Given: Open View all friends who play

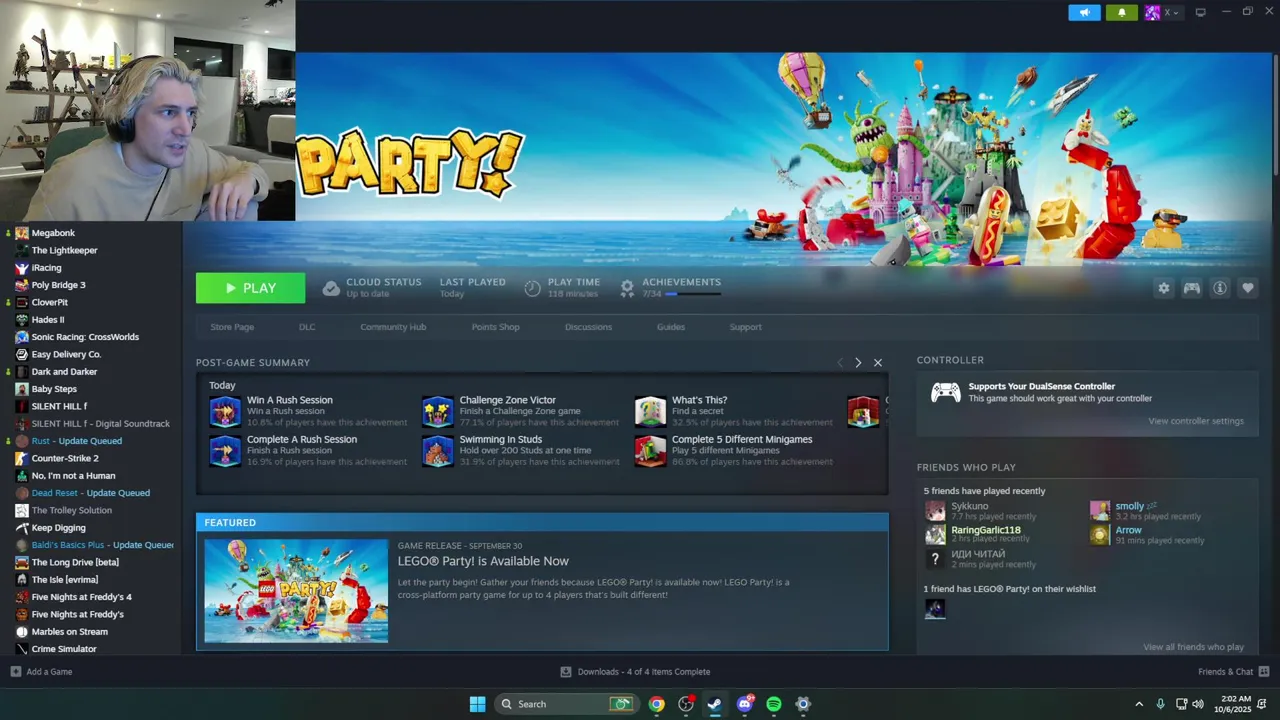Looking at the screenshot, I should click(x=1193, y=647).
